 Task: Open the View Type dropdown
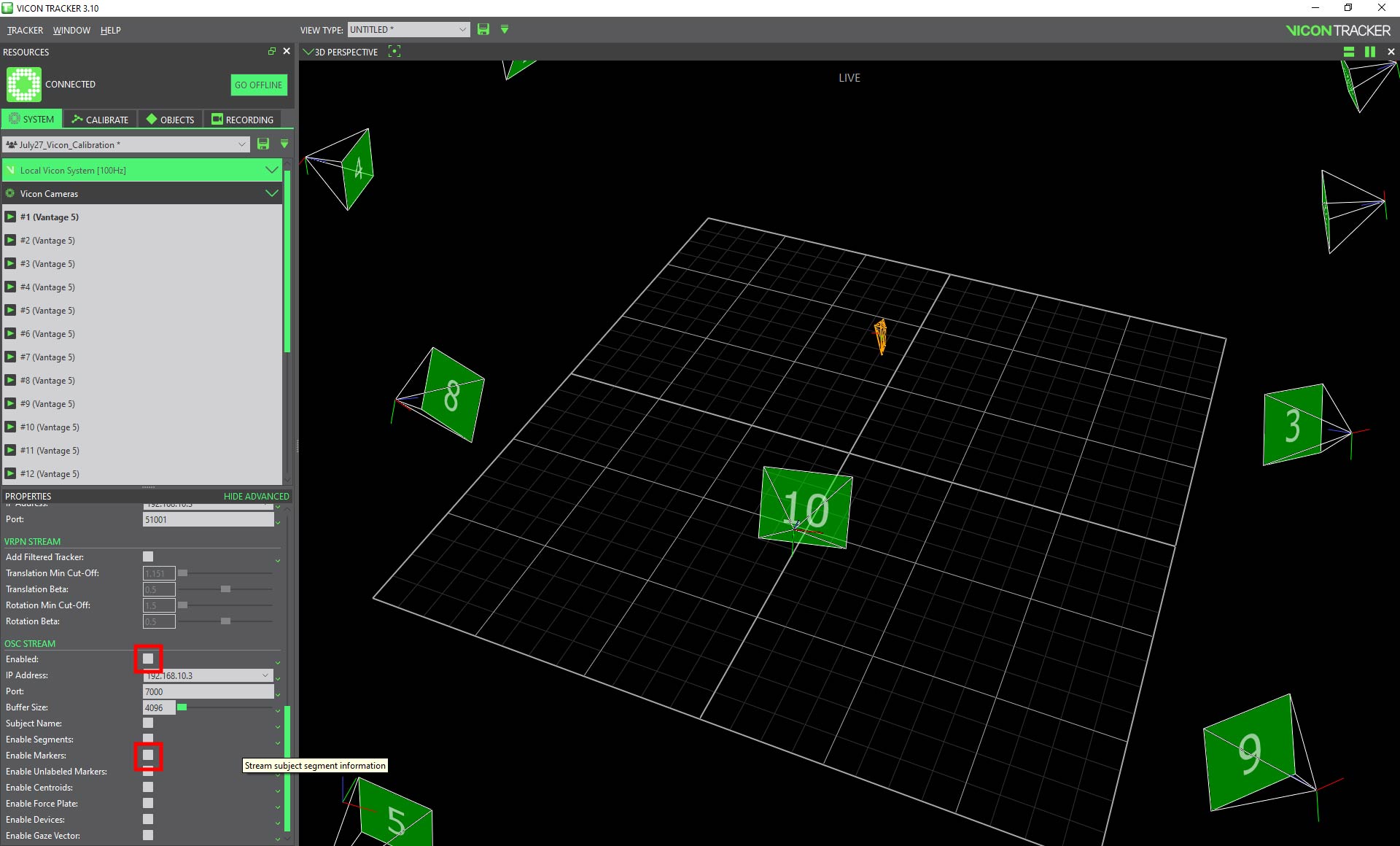(408, 29)
